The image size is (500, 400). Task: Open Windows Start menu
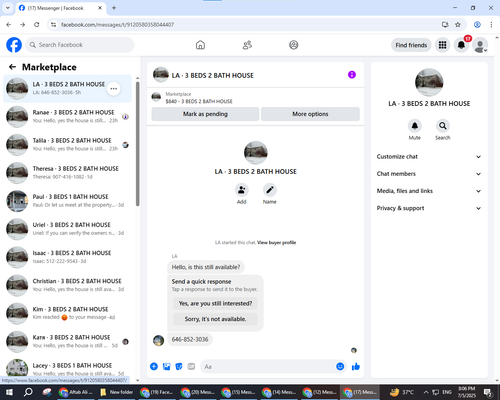click(x=9, y=392)
